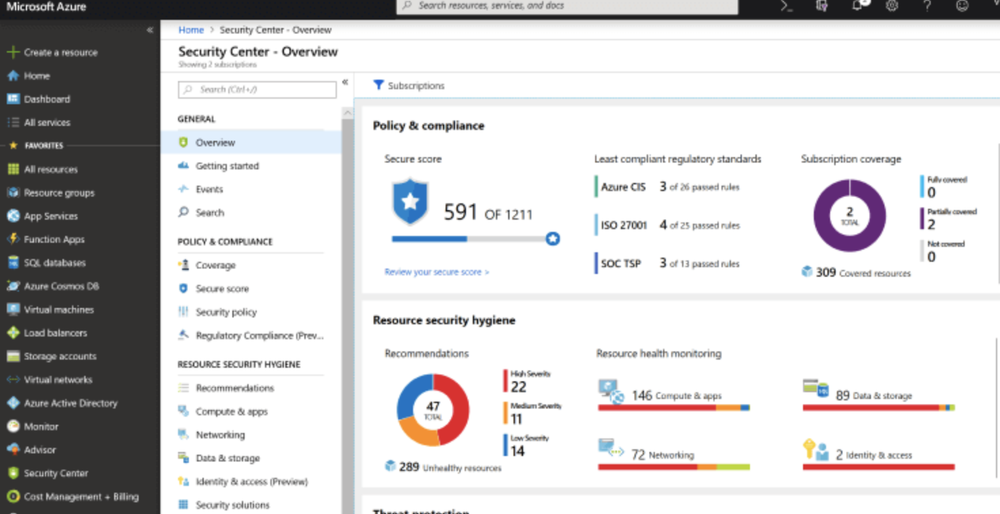Viewport: 1000px width, 514px height.
Task: Click the Subscriptions filter funnel icon
Action: 379,85
